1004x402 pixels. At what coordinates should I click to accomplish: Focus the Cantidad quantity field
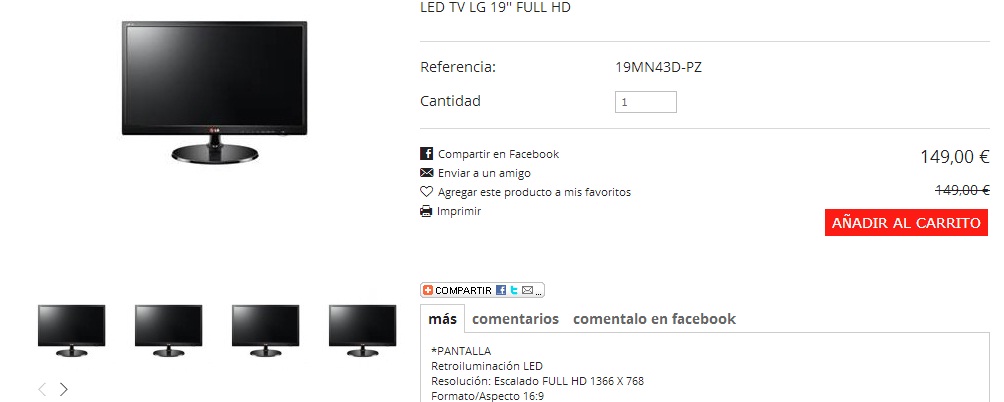[645, 102]
